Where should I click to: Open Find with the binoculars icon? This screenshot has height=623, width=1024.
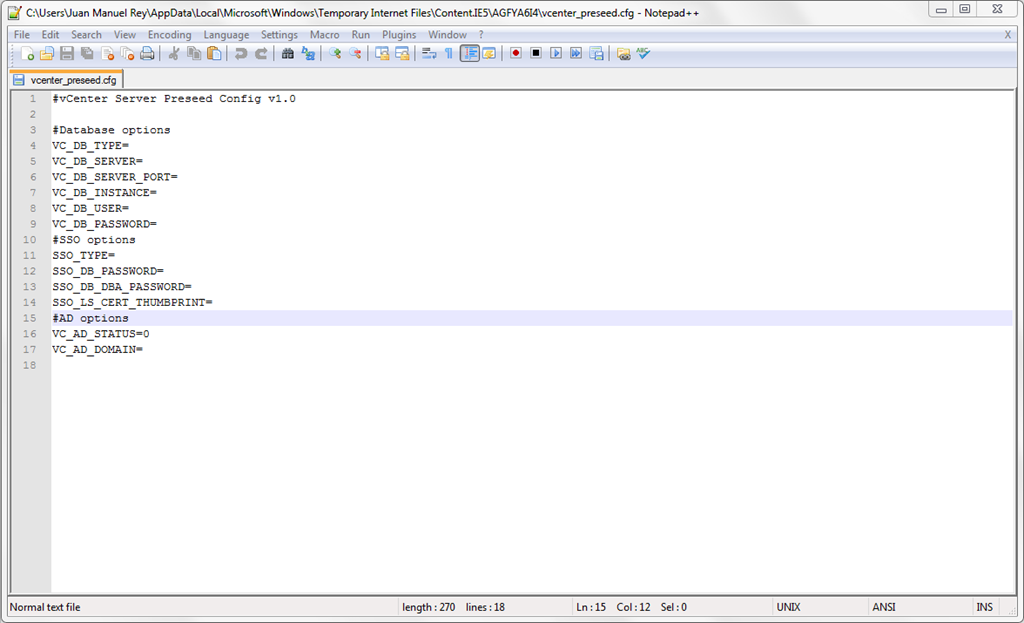coord(288,53)
